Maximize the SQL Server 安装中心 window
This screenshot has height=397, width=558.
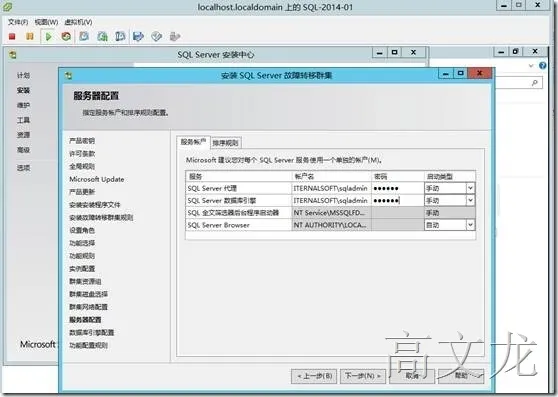click(x=394, y=52)
